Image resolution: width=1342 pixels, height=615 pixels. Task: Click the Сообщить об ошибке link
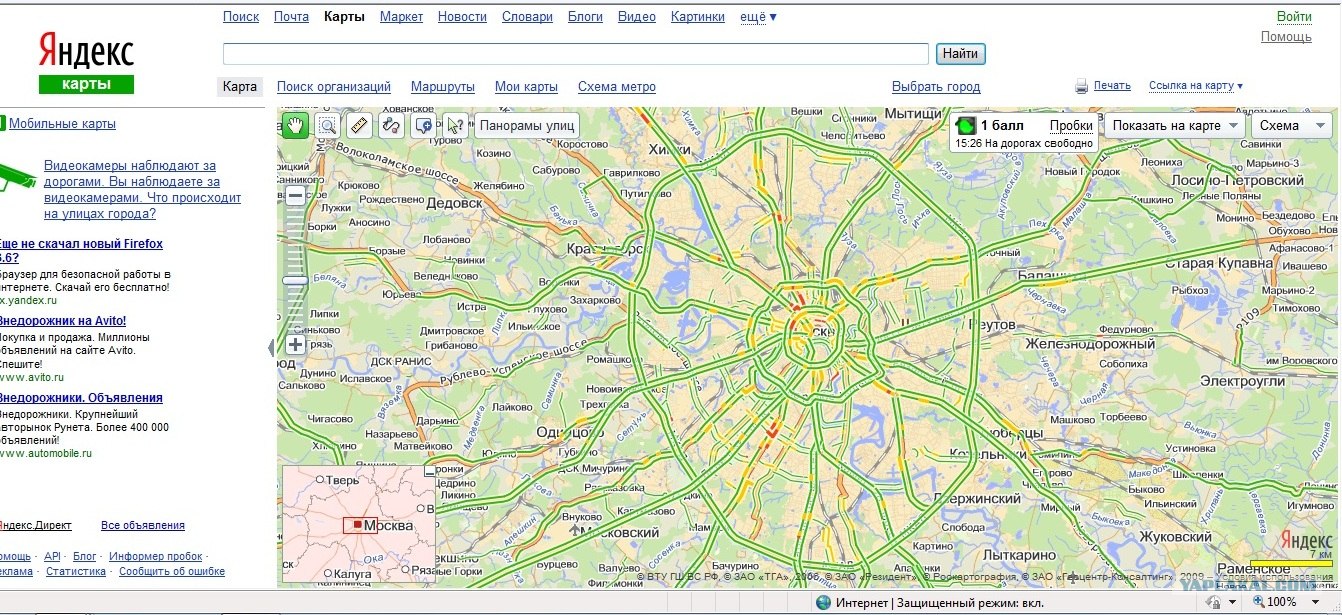[172, 572]
